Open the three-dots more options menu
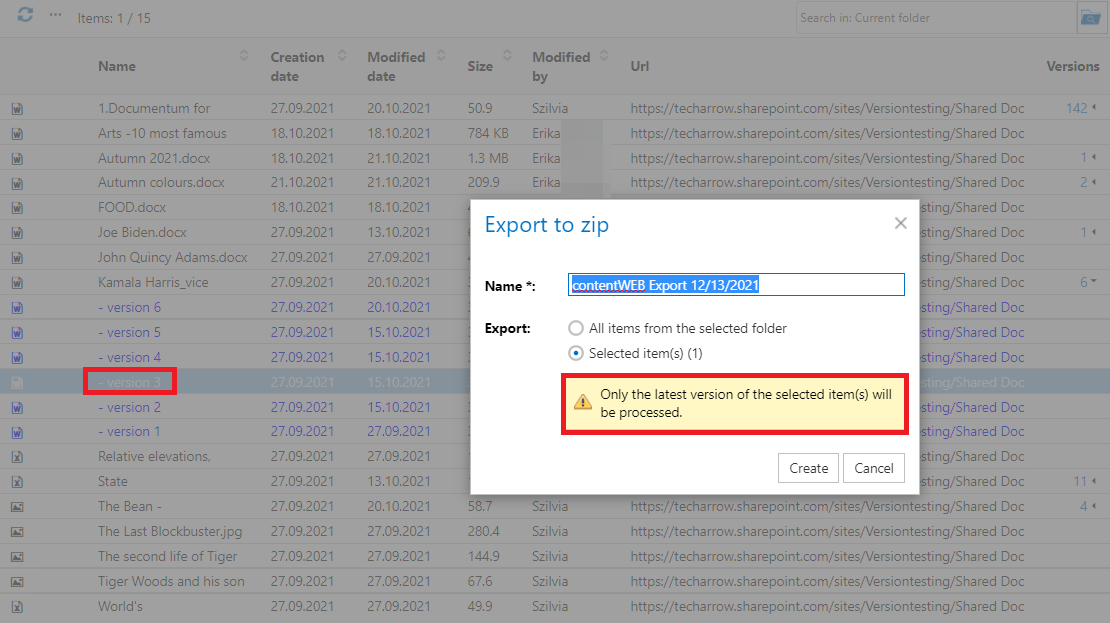 [55, 16]
